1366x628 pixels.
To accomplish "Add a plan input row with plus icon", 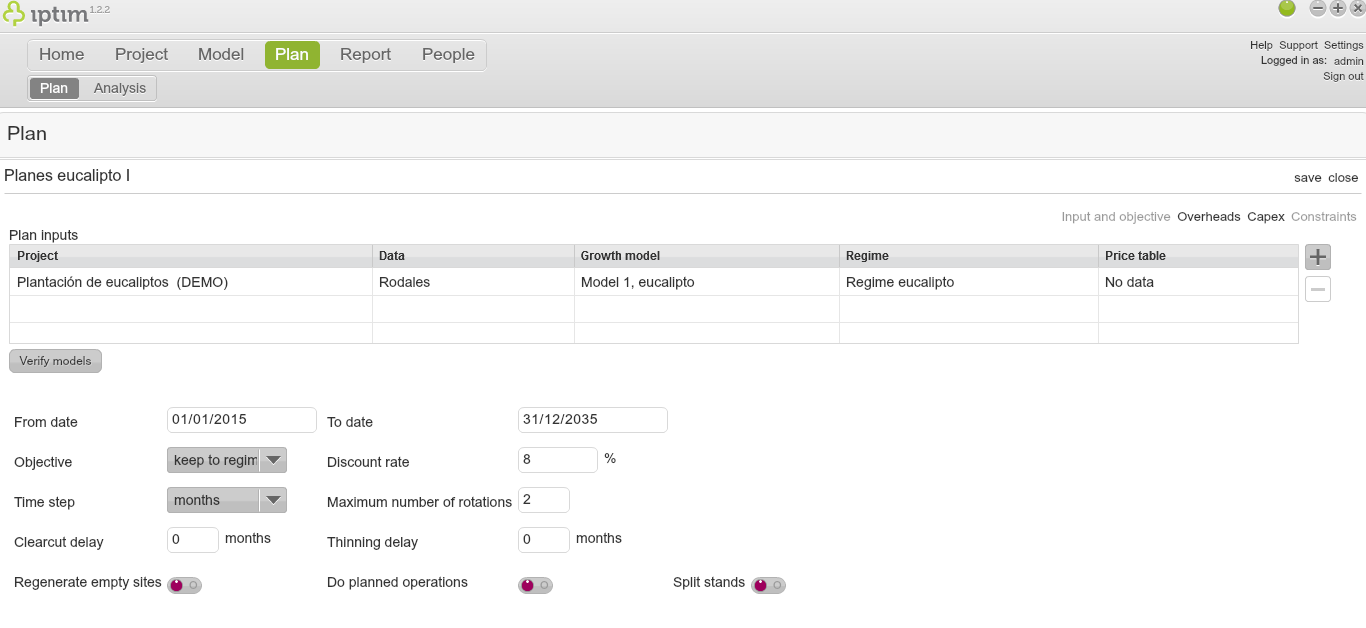I will [x=1318, y=257].
